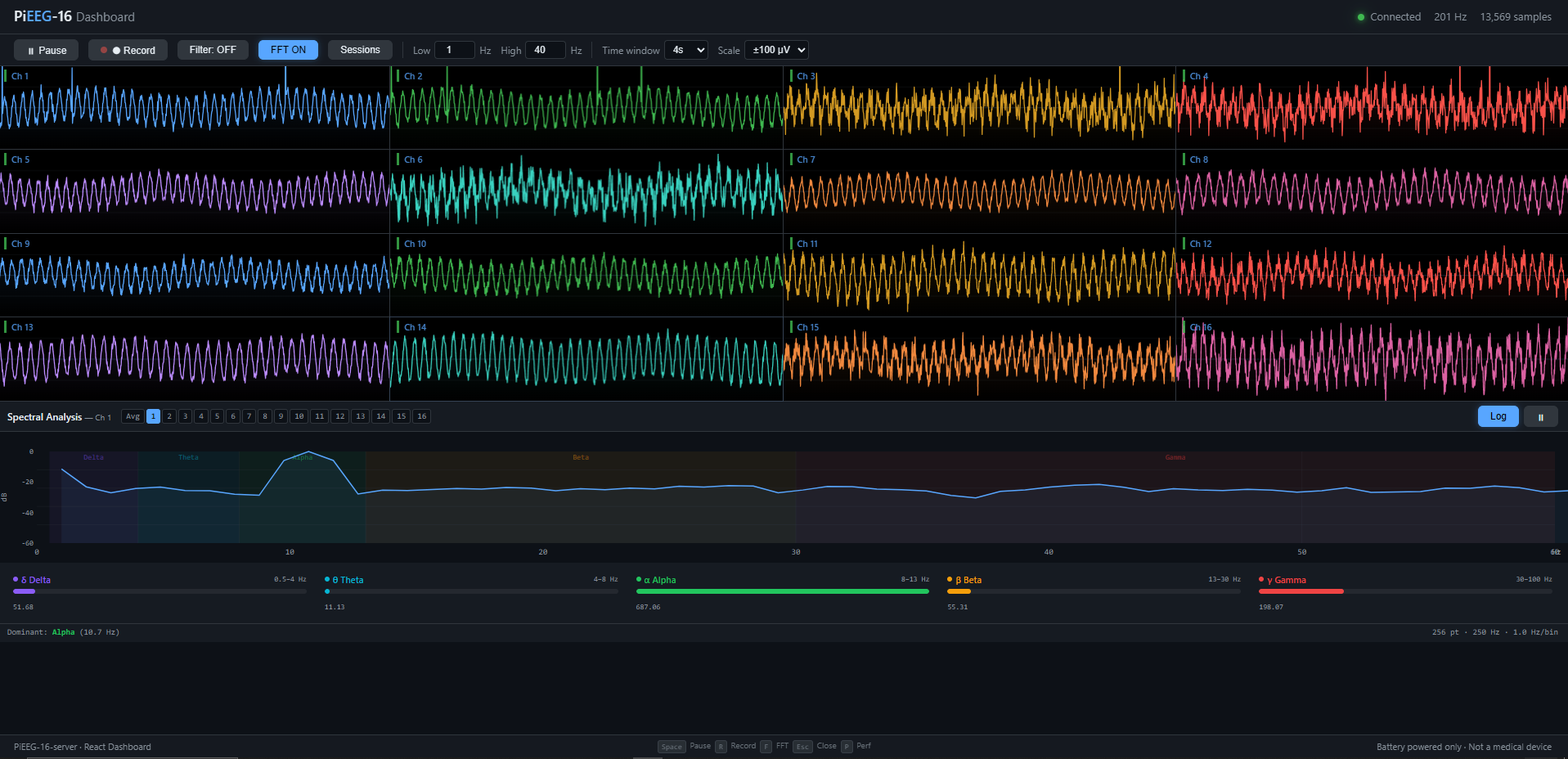Image resolution: width=1568 pixels, height=759 pixels.
Task: Click the δ Delta band dot icon
Action: tap(14, 579)
